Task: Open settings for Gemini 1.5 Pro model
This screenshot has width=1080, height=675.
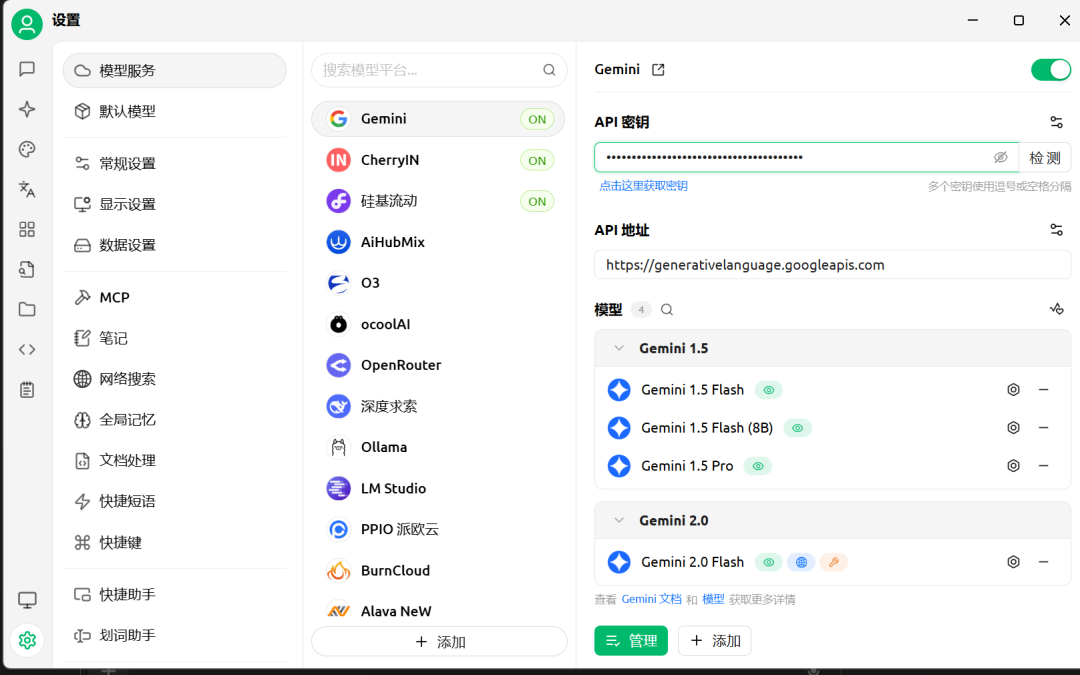Action: 1013,466
